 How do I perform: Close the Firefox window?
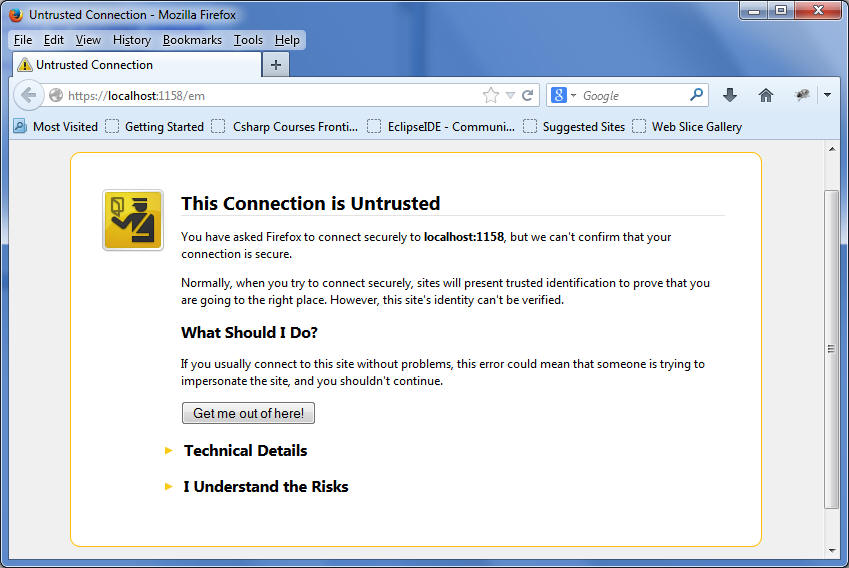[818, 10]
